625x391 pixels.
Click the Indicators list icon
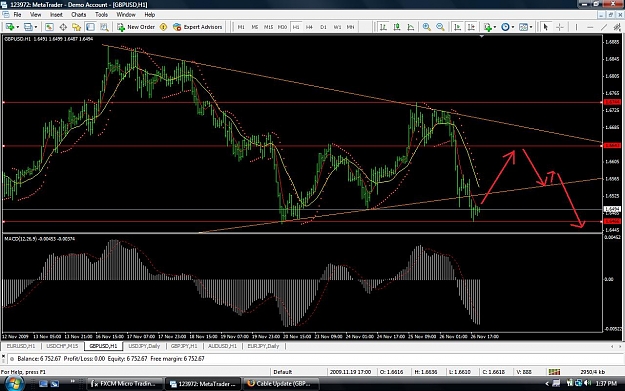pyautogui.click(x=488, y=27)
